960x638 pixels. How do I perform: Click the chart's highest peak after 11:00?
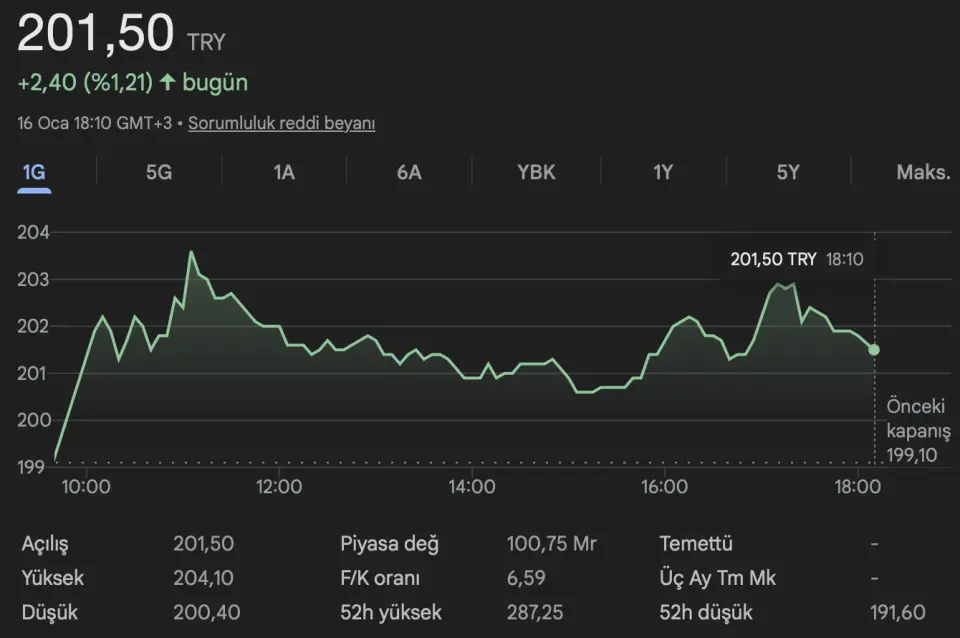(x=191, y=252)
